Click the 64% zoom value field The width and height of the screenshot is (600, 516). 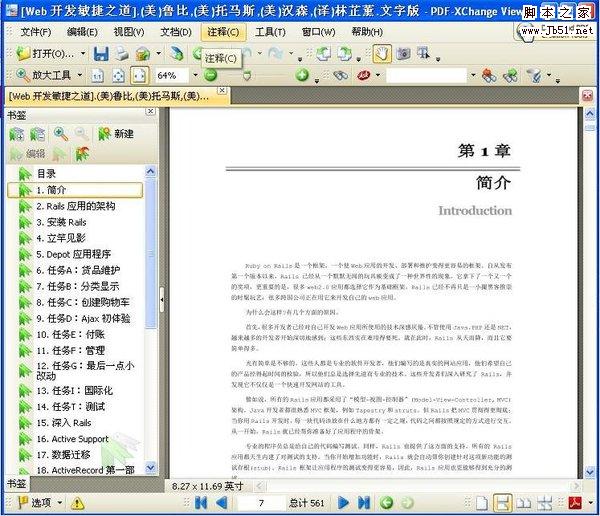click(x=172, y=75)
